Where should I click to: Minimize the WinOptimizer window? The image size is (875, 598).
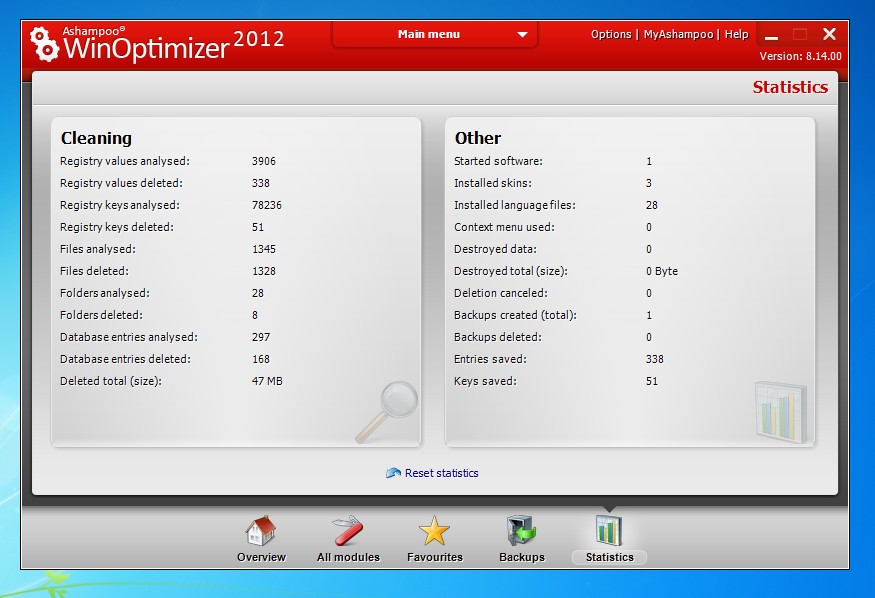click(x=771, y=36)
